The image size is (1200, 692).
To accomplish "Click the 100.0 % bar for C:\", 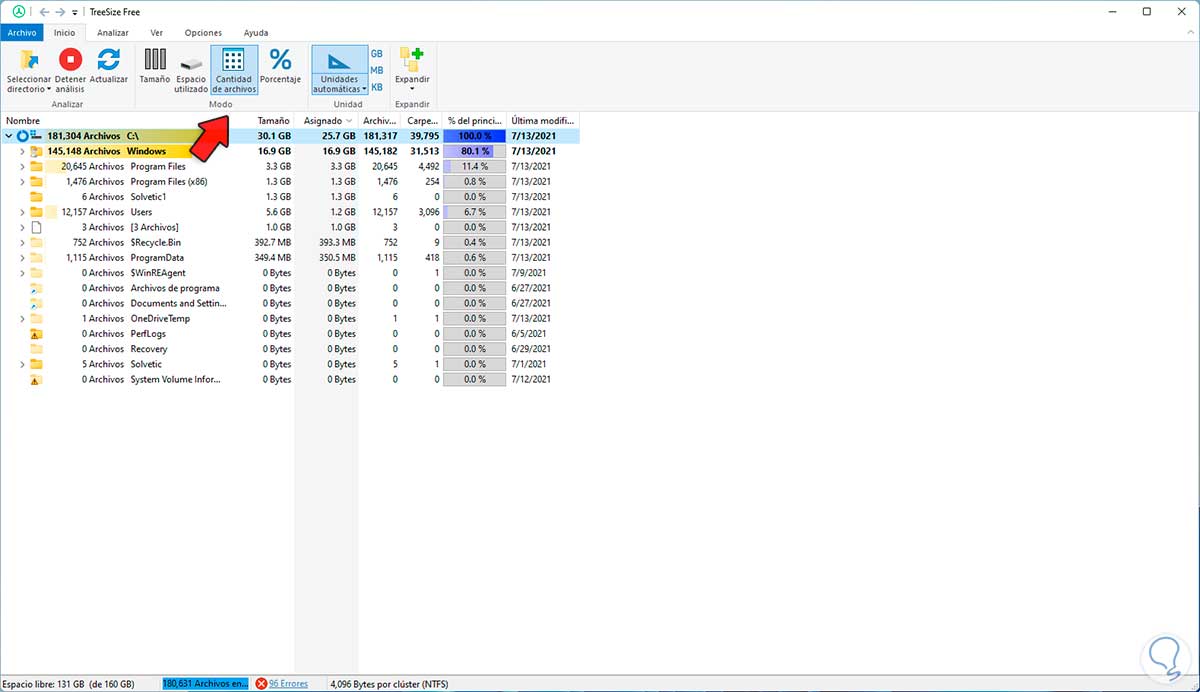I will click(x=476, y=136).
